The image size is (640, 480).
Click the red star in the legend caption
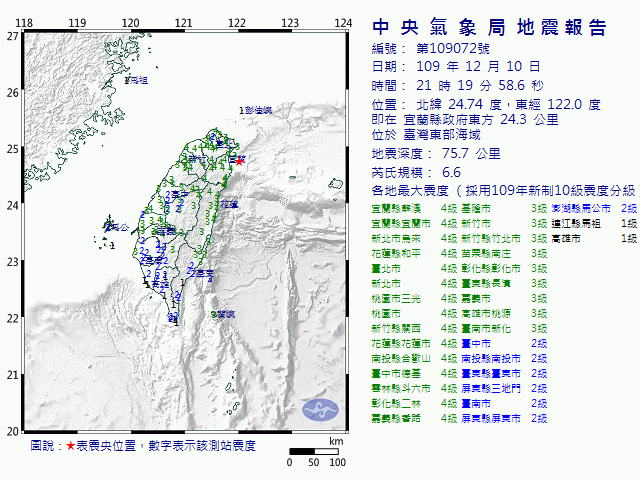click(x=70, y=446)
